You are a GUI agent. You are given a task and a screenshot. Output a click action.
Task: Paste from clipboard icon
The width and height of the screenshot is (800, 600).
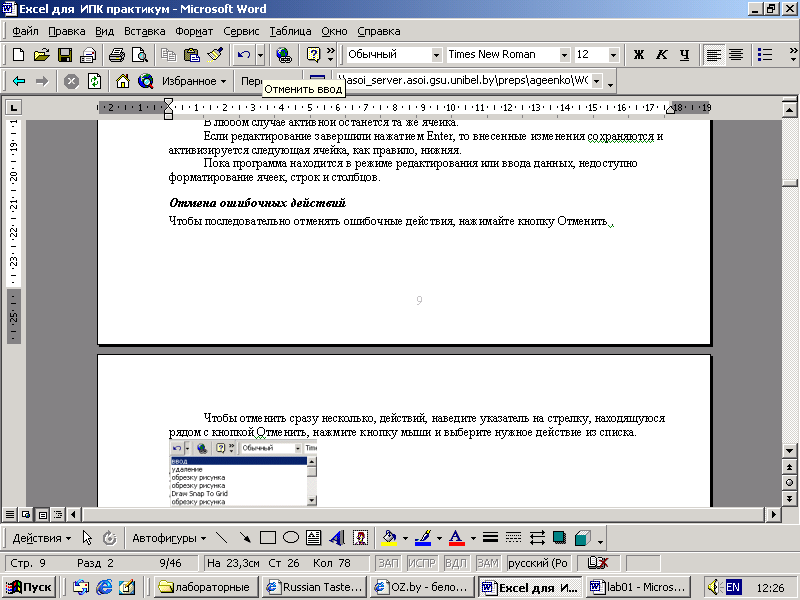[x=192, y=55]
